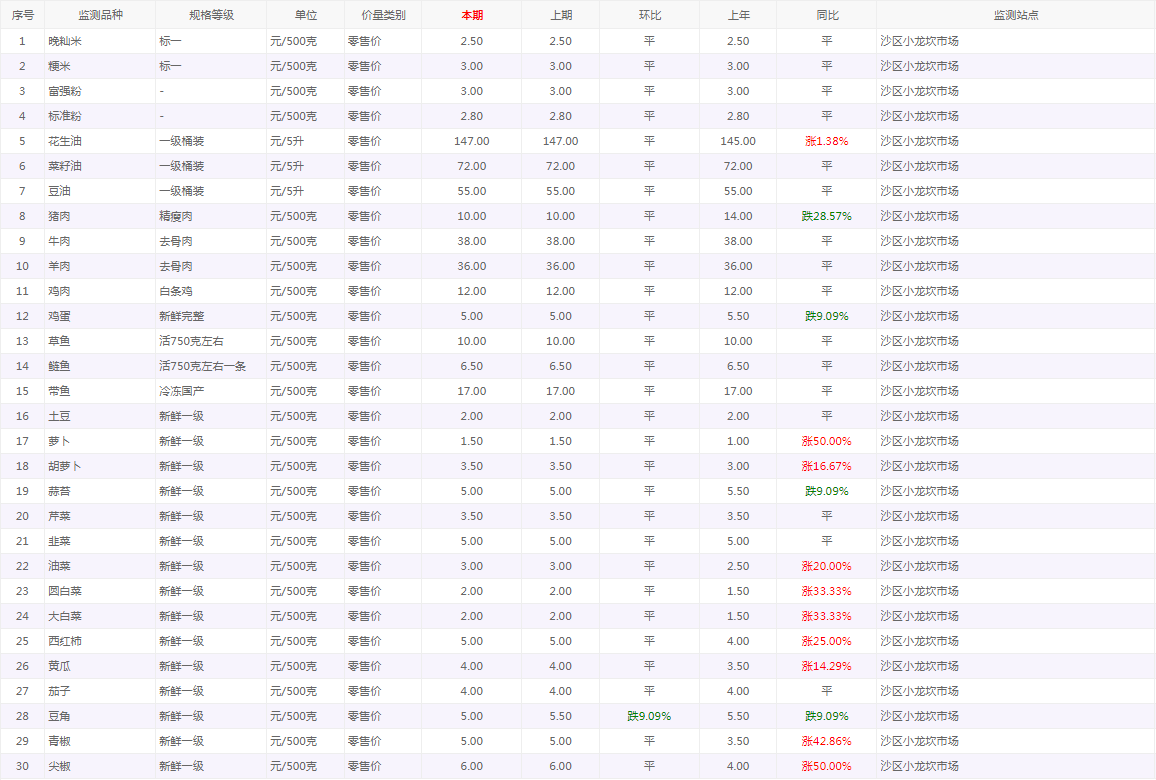The height and width of the screenshot is (780, 1156).
Task: Click the 青椒 row's 涨42.86% value
Action: pyautogui.click(x=826, y=741)
